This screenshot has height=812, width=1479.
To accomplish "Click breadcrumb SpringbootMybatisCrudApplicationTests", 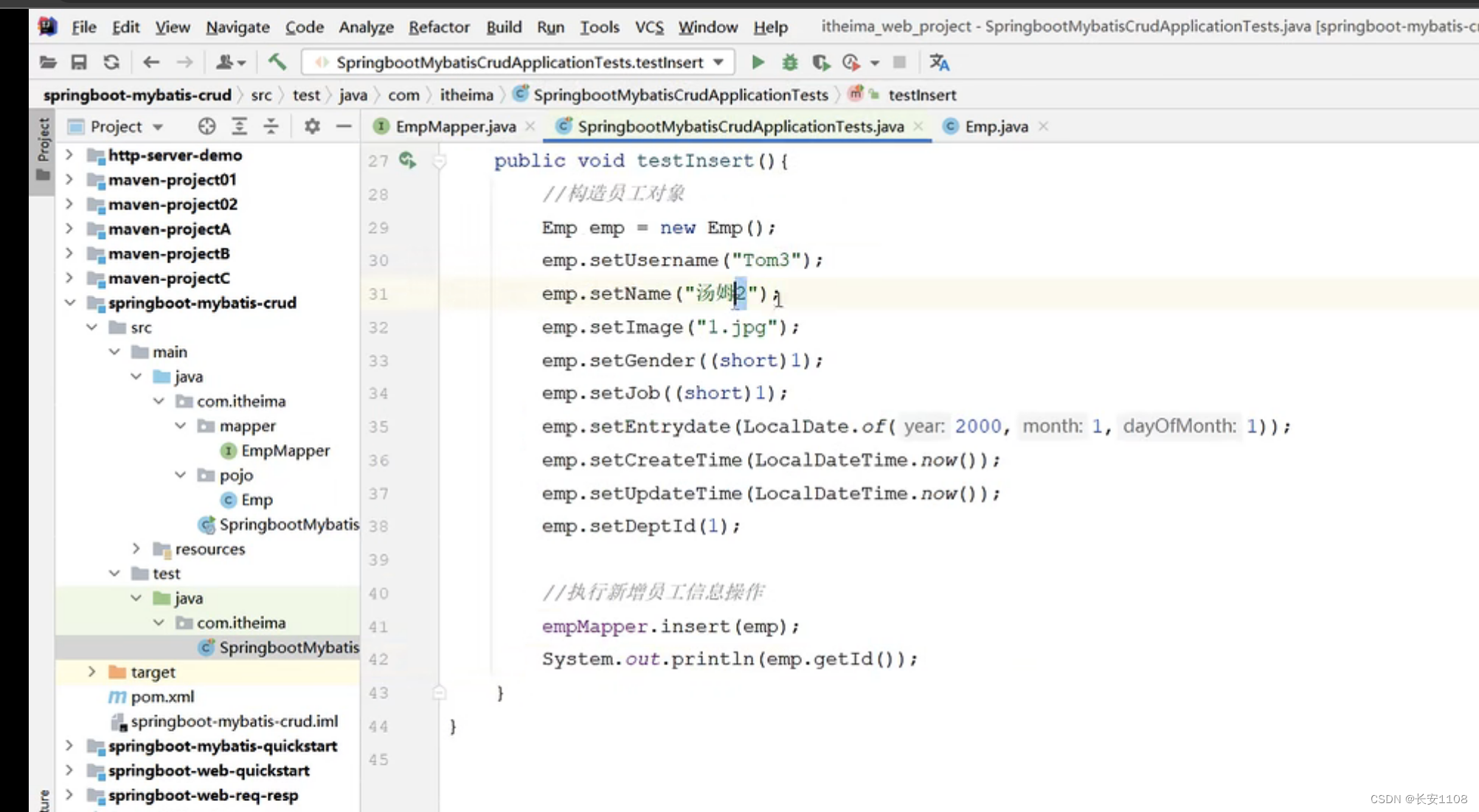I will 680,95.
